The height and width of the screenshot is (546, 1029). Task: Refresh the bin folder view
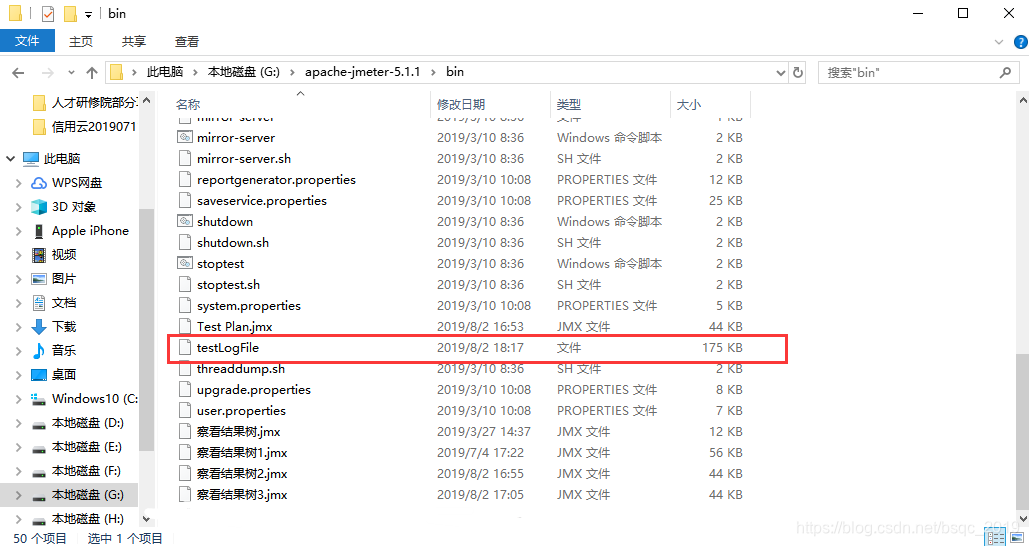[798, 72]
